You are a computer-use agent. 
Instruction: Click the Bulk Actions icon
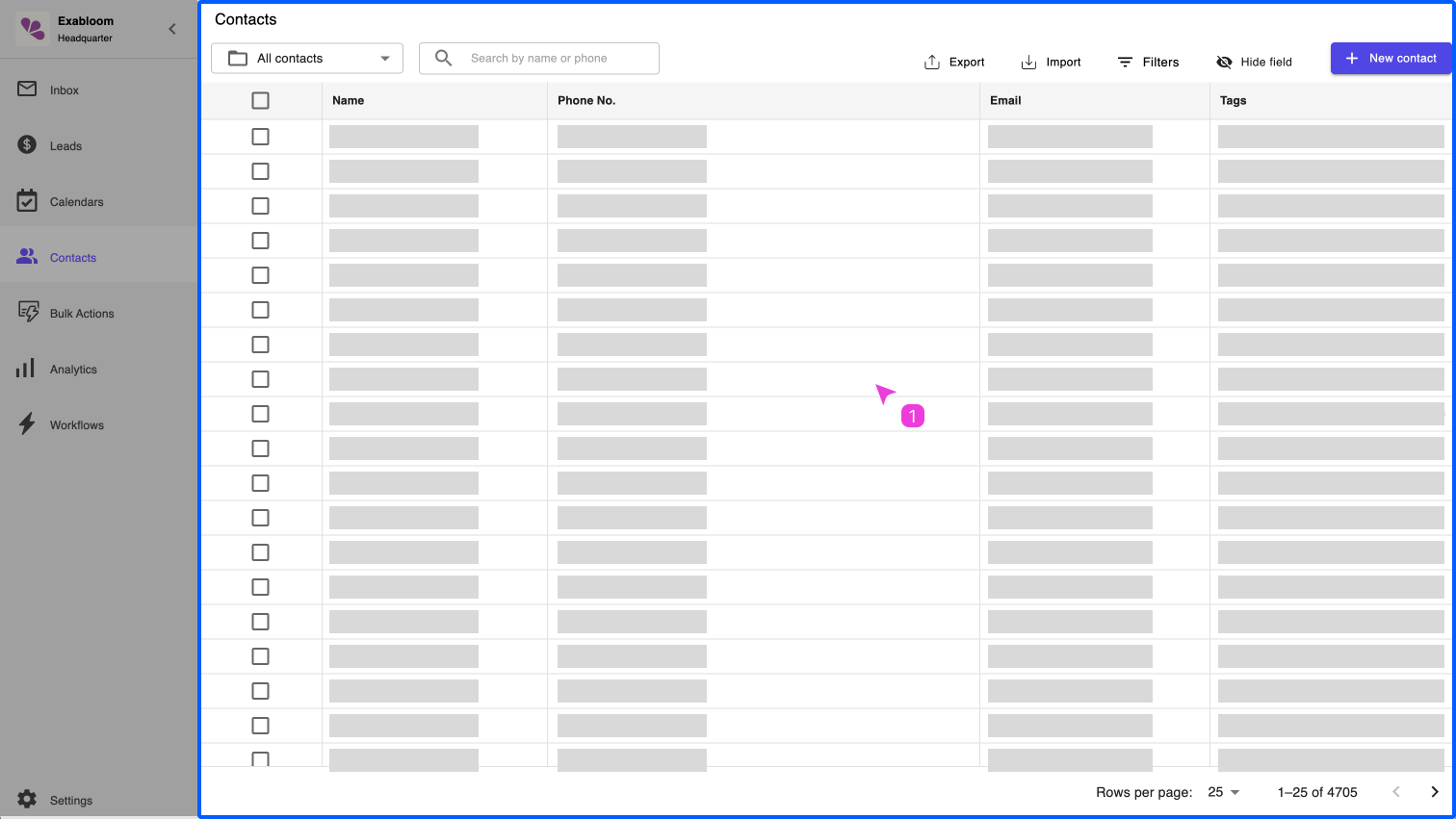(x=28, y=313)
